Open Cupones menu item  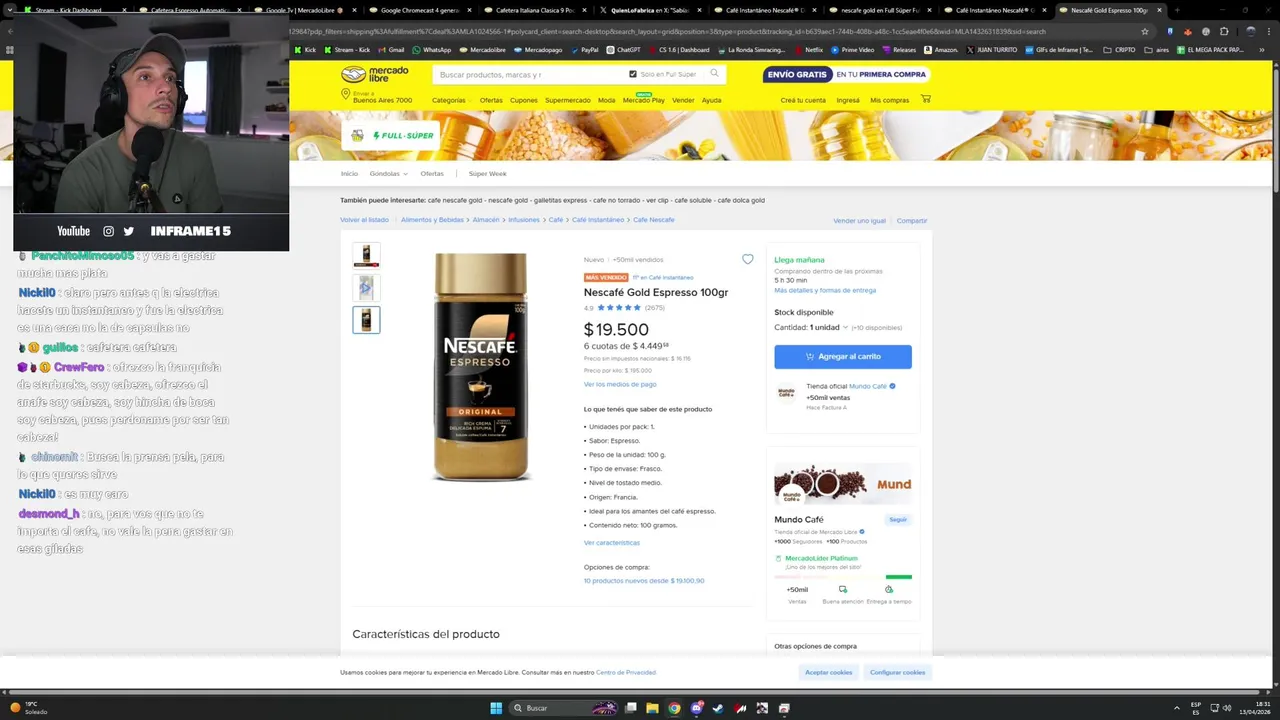pyautogui.click(x=523, y=100)
